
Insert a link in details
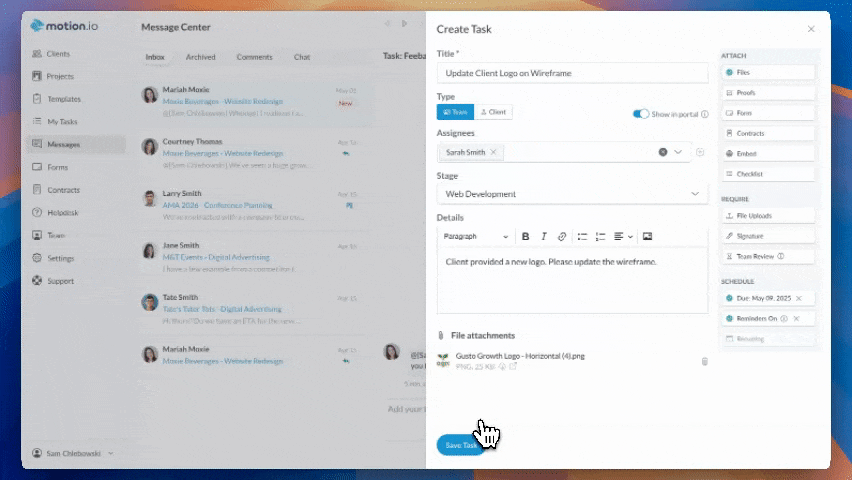(562, 236)
